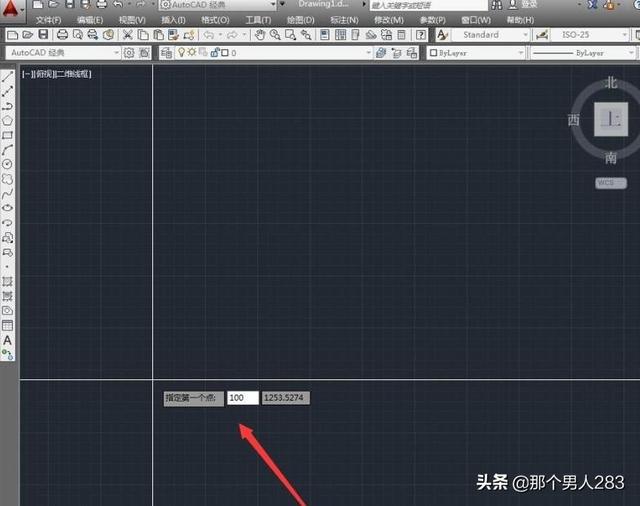Select the Rectangle drawing tool
Viewport: 640px width, 506px height.
(x=8, y=135)
